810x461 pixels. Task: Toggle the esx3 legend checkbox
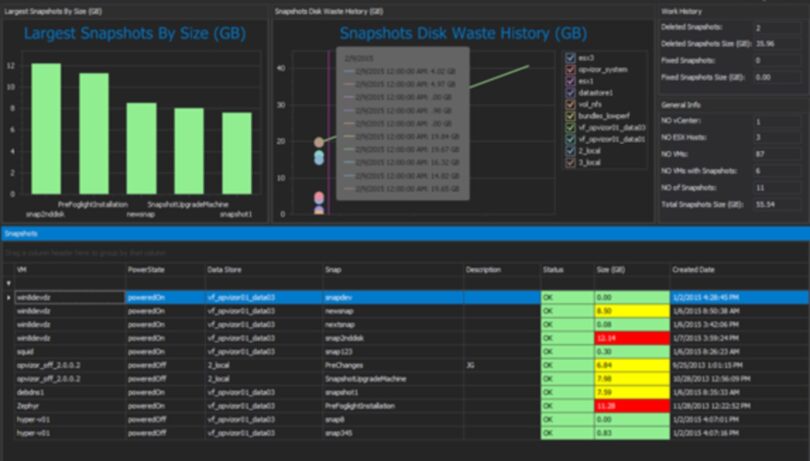pyautogui.click(x=570, y=58)
